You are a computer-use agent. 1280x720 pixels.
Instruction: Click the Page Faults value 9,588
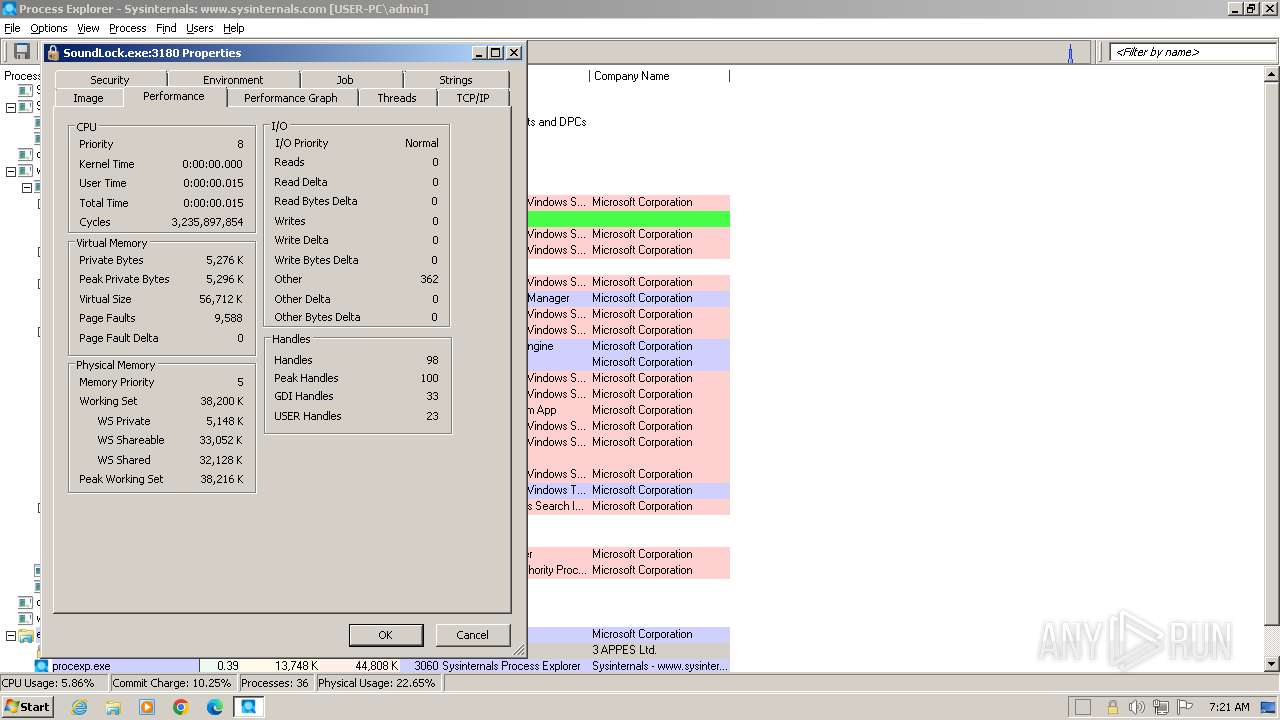[228, 318]
